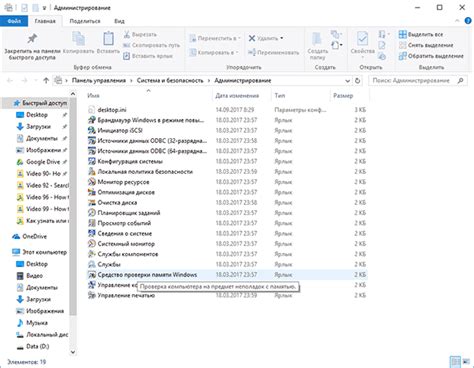Select OneDrive in navigation pane

30,237
